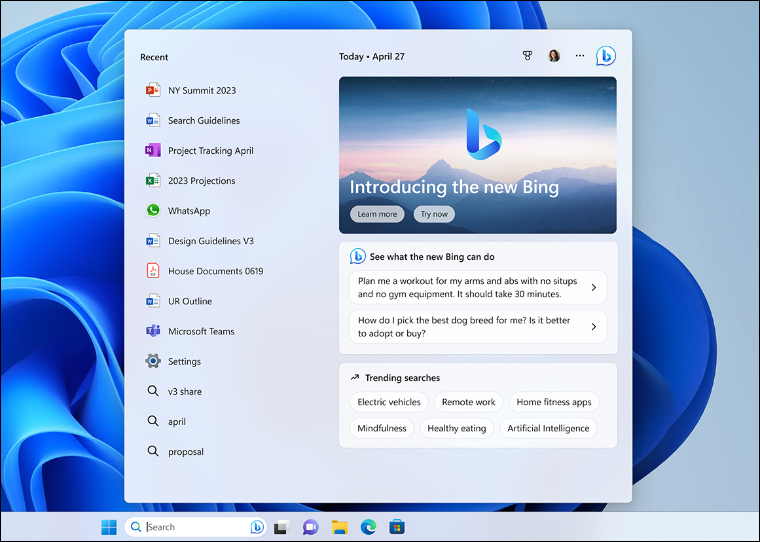Open the NY Summit 2023 file name
The height and width of the screenshot is (542, 760).
pos(202,90)
